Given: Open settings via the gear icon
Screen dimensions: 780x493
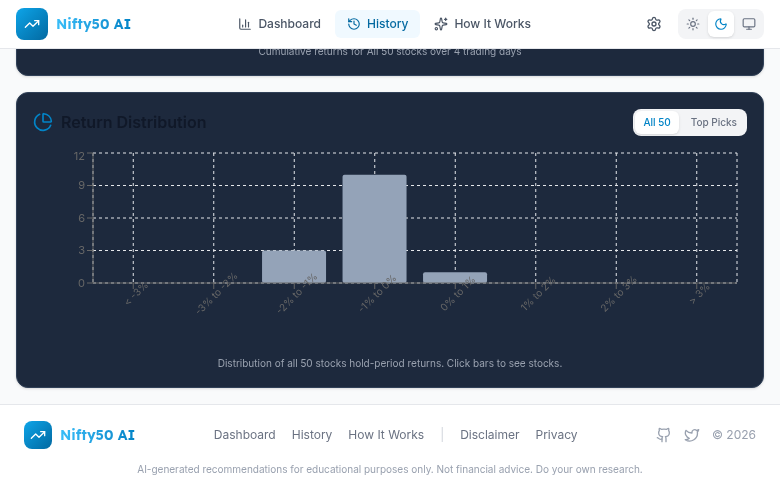Looking at the screenshot, I should click(654, 24).
